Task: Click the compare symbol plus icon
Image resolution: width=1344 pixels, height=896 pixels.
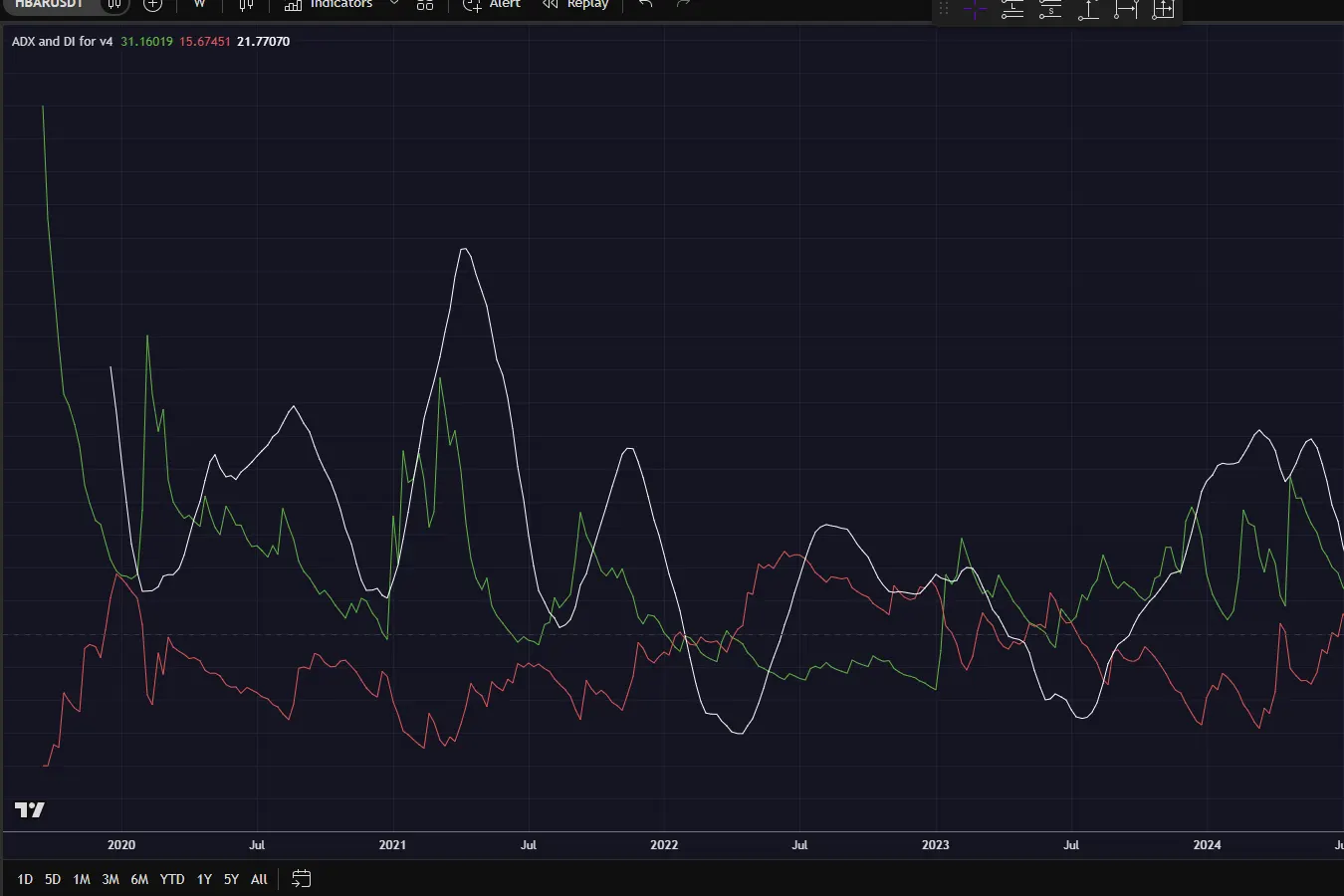Action: click(x=152, y=5)
